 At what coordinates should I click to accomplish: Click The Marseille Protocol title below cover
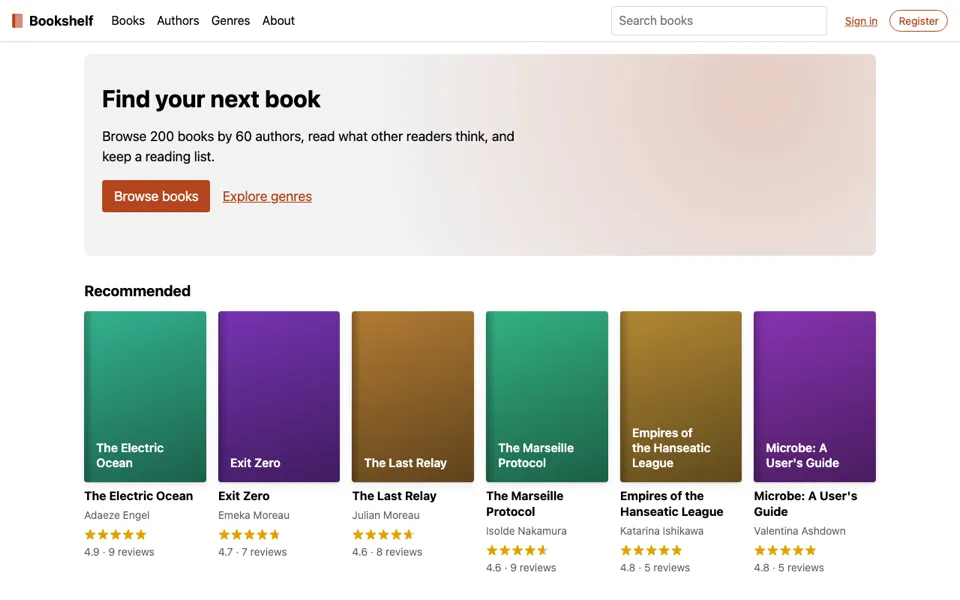coord(525,504)
